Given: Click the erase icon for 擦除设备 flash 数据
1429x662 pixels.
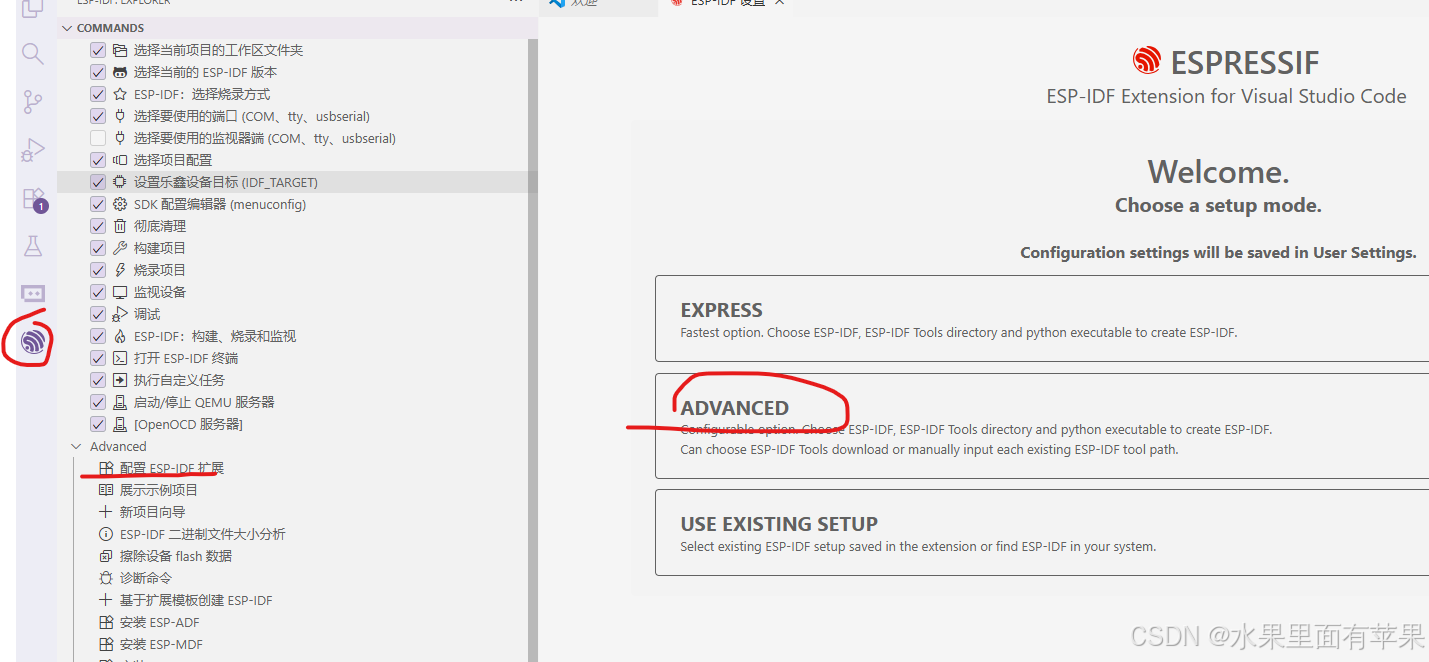Looking at the screenshot, I should pyautogui.click(x=106, y=556).
